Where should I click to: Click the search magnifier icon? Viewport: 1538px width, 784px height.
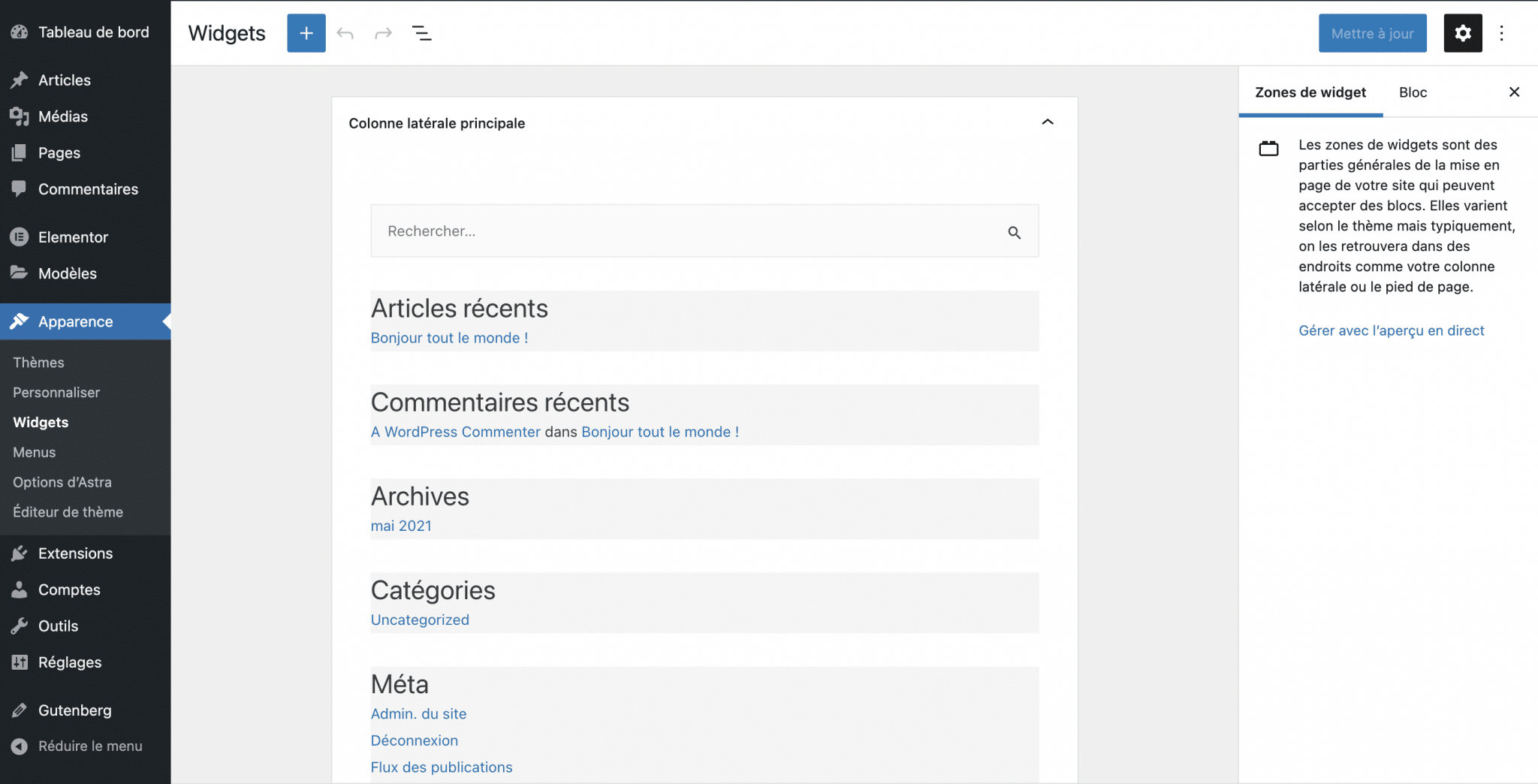1015,231
